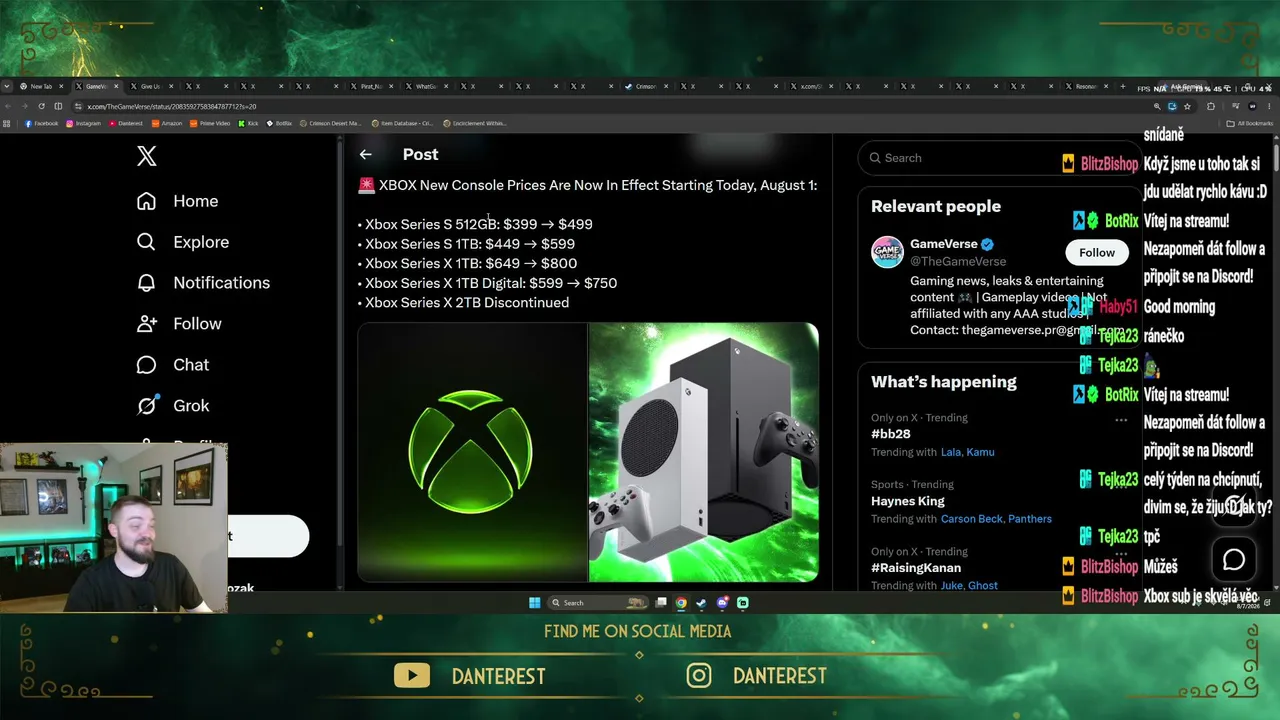This screenshot has height=720, width=1280.
Task: Reload the page in the browser
Action: click(x=41, y=106)
